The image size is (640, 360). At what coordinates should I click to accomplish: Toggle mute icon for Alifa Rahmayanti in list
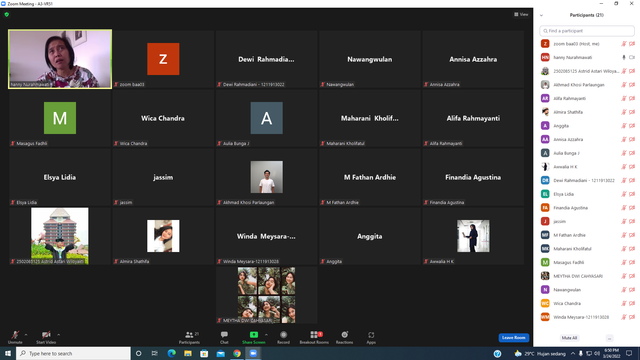coord(624,98)
